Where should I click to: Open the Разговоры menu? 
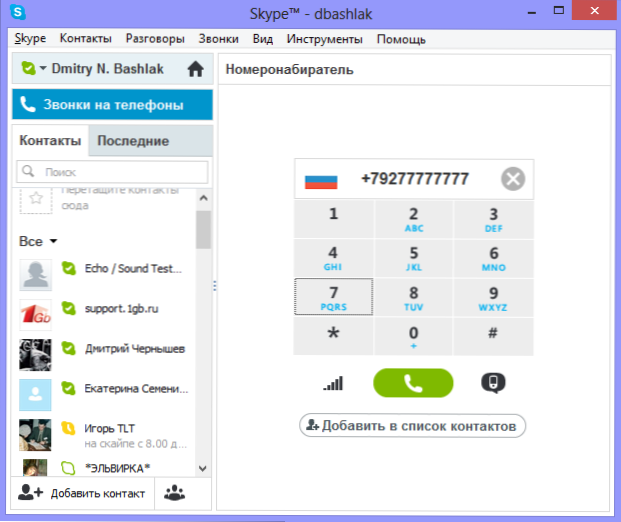click(x=155, y=39)
